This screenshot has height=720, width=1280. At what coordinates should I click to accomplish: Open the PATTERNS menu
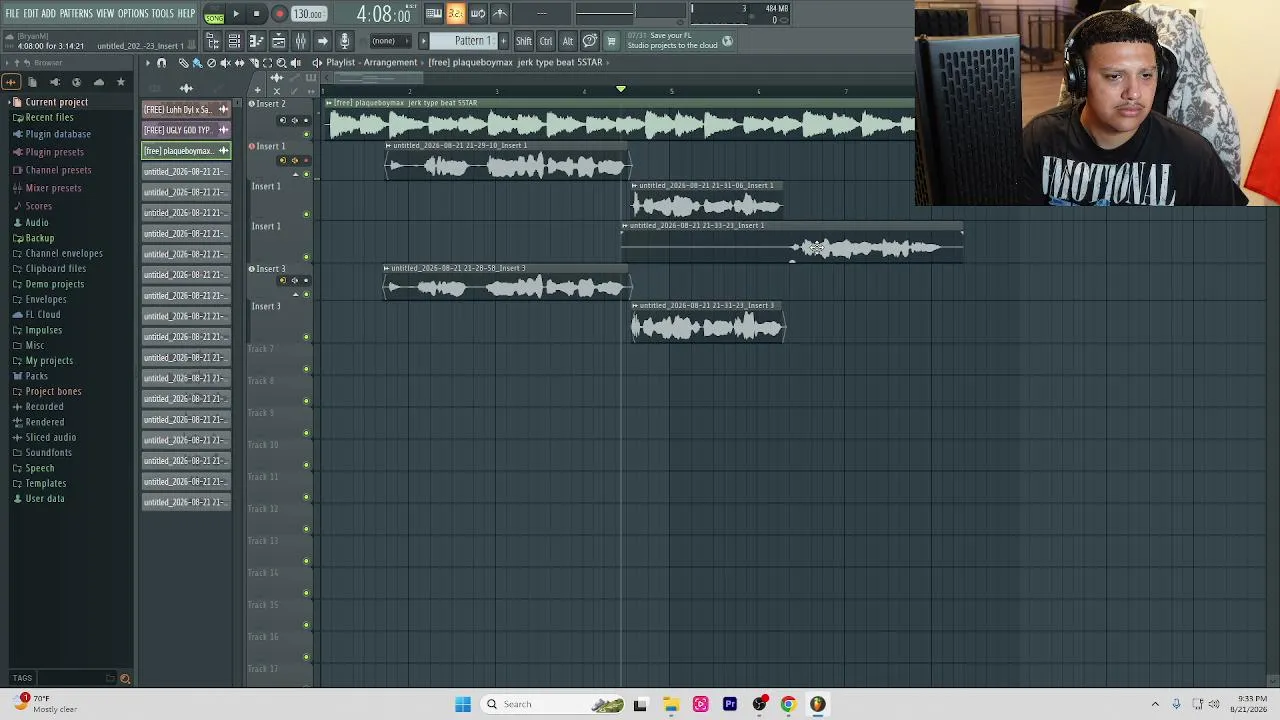pos(76,13)
